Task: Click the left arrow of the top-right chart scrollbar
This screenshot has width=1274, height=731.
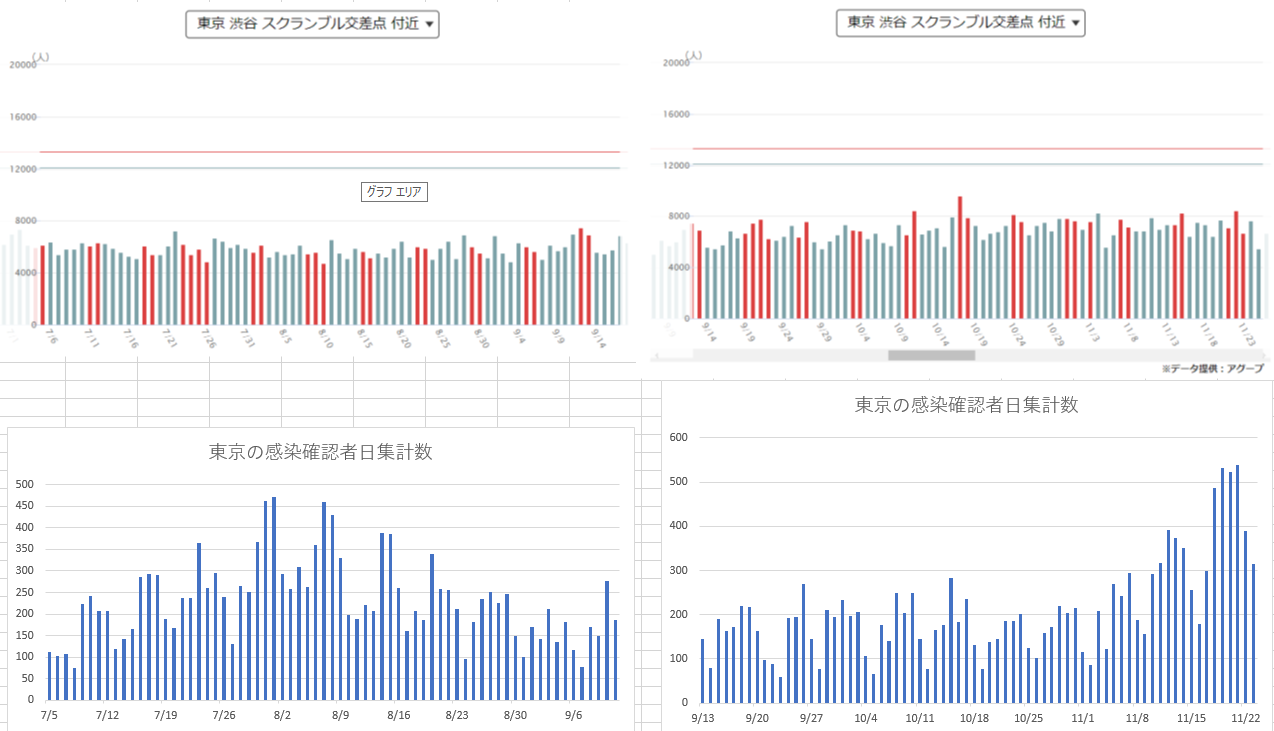Action: (657, 355)
